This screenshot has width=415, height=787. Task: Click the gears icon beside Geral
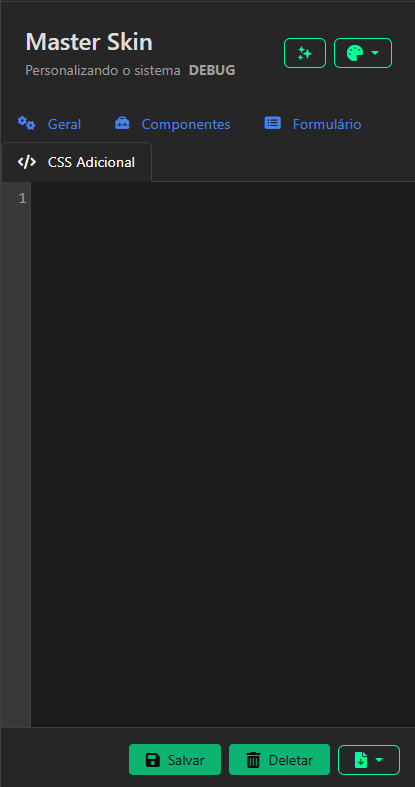[26, 123]
